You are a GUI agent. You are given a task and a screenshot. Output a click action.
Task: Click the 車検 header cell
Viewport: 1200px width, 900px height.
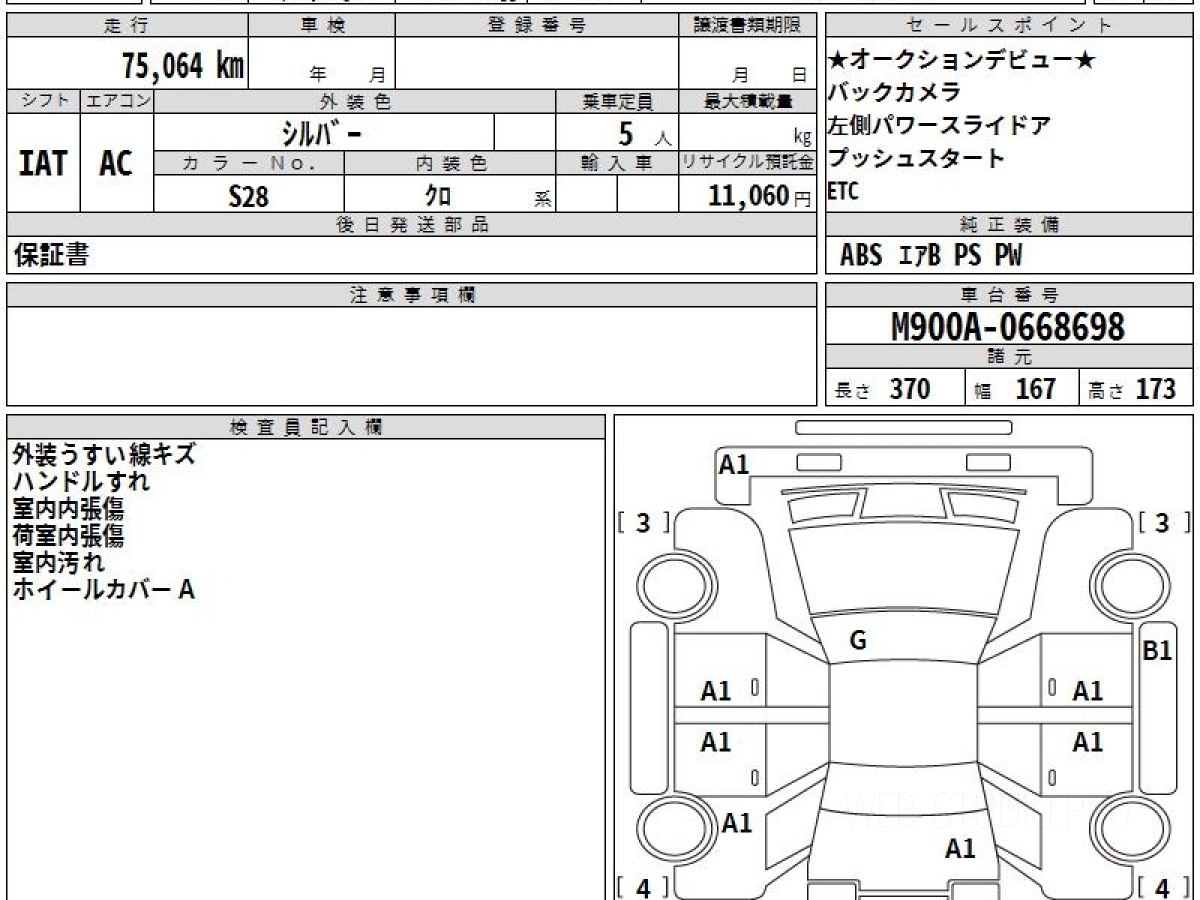(x=321, y=26)
